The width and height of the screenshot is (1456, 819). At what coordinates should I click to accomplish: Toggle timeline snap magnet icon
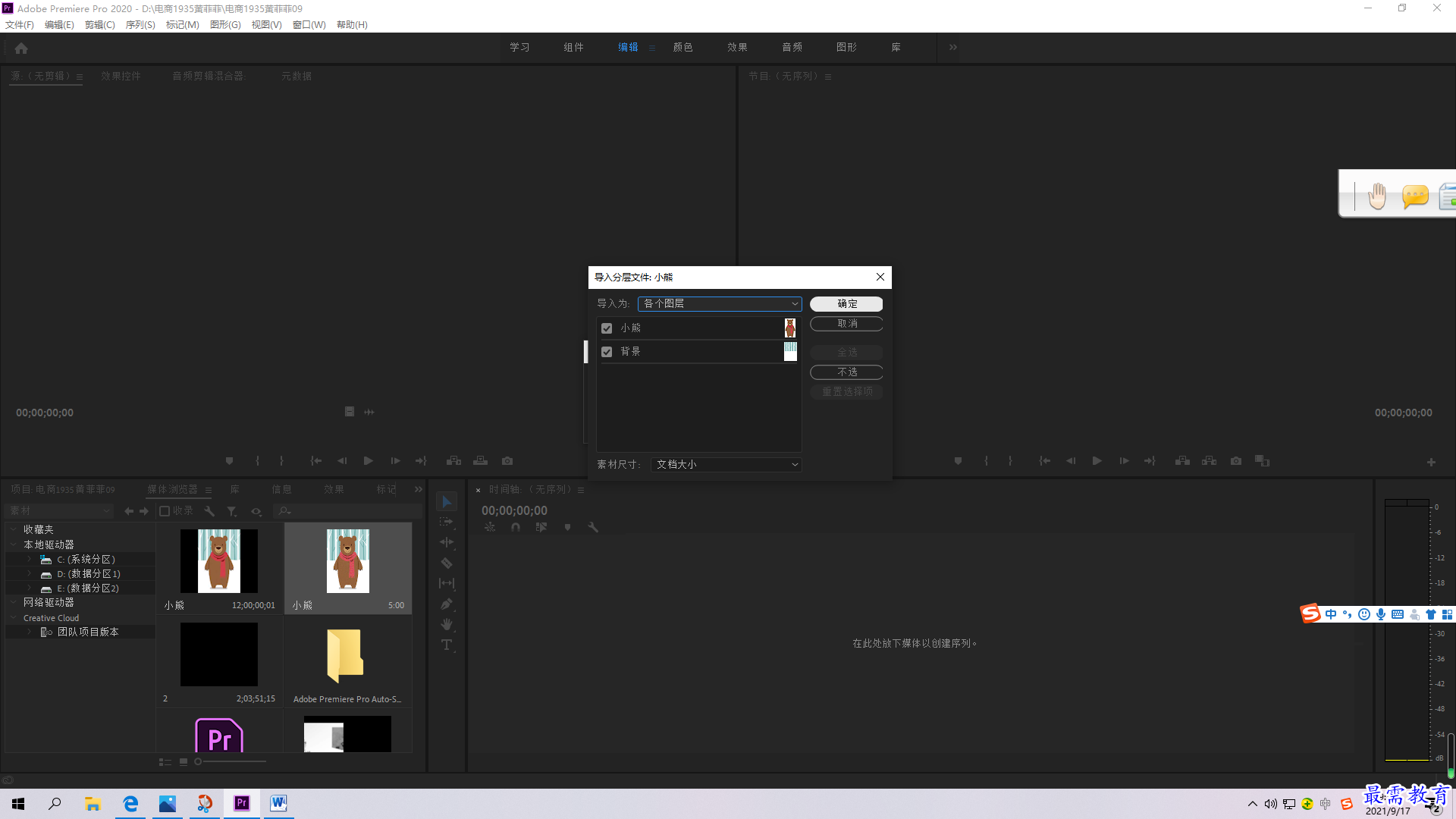coord(516,527)
